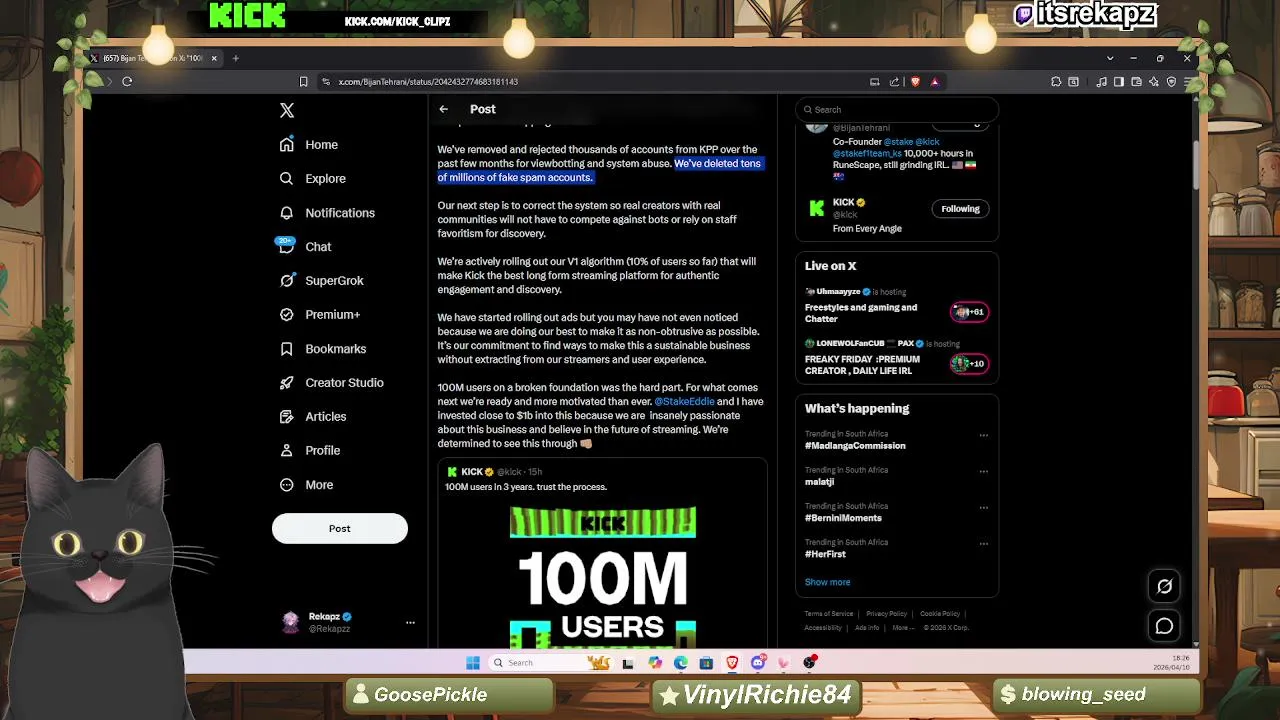Screen dimensions: 1280x720
Task: Click the X search field
Action: (x=897, y=110)
